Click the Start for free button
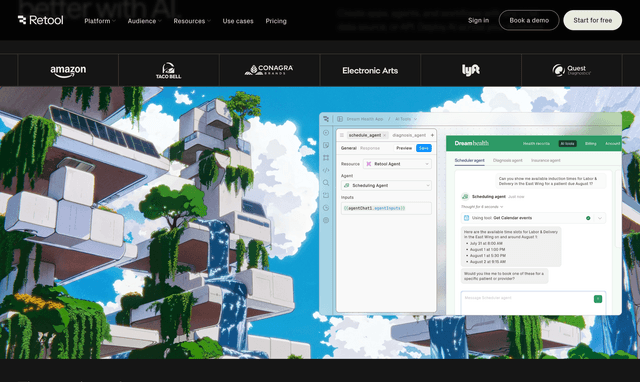The width and height of the screenshot is (640, 382). 593,20
